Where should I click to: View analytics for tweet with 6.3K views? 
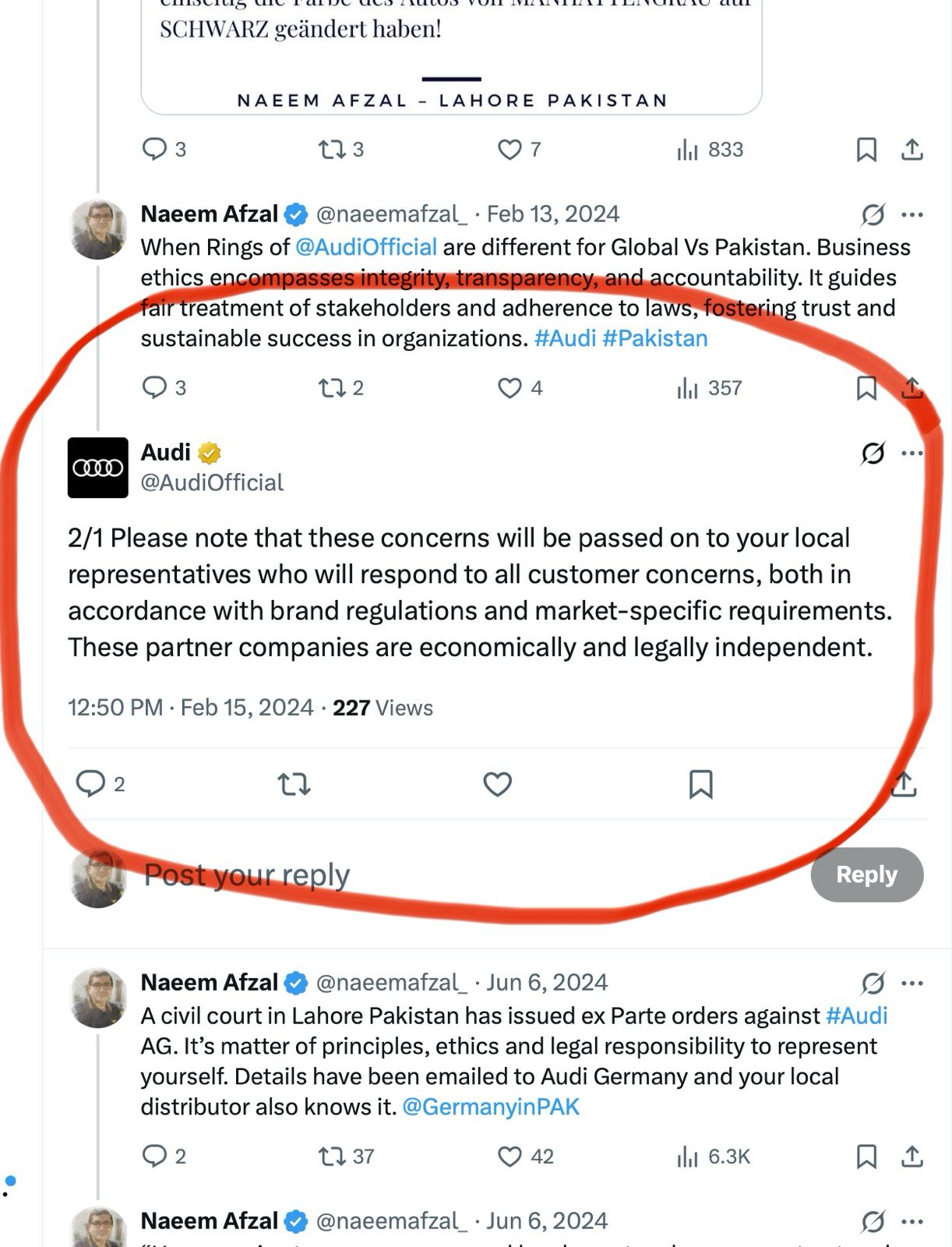point(687,1157)
